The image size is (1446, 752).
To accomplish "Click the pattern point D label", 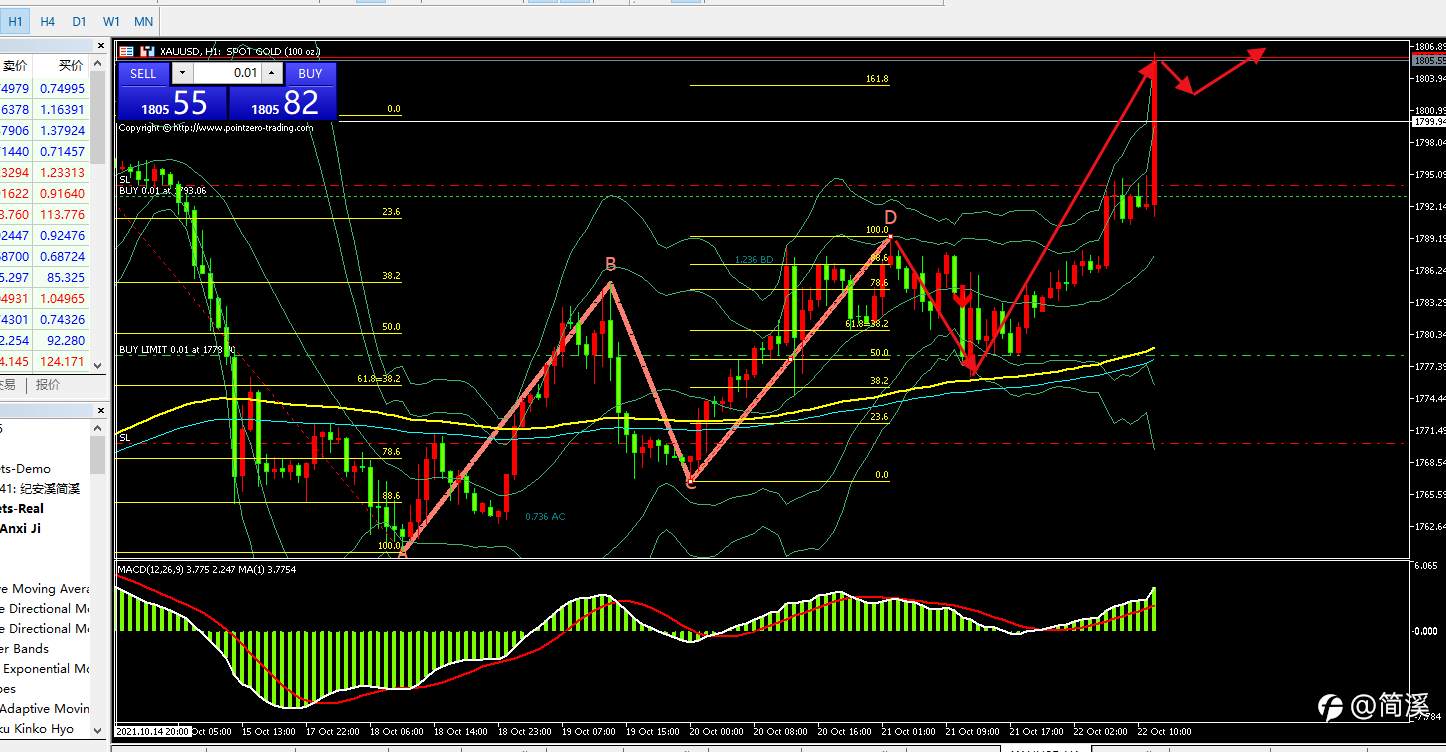I will pyautogui.click(x=890, y=217).
